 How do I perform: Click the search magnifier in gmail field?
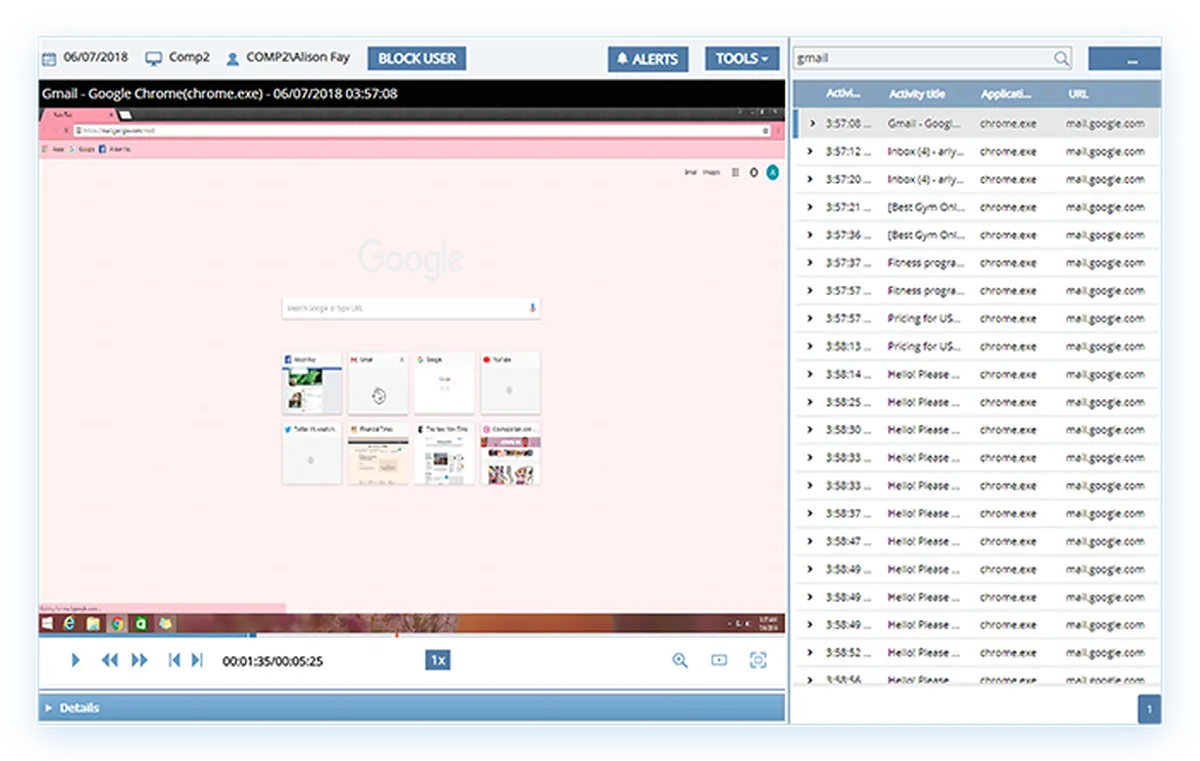(1061, 59)
